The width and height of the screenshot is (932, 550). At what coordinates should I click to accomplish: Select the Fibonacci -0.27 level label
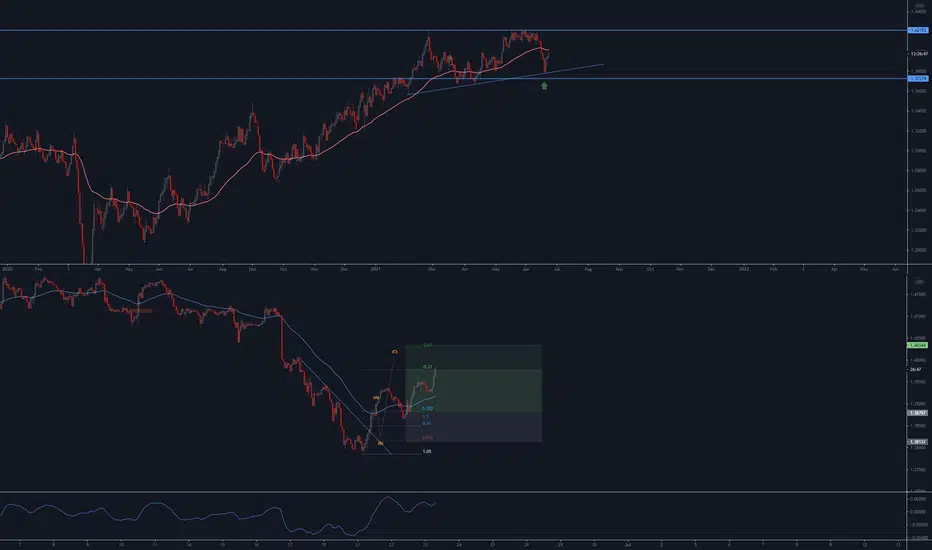tap(427, 367)
